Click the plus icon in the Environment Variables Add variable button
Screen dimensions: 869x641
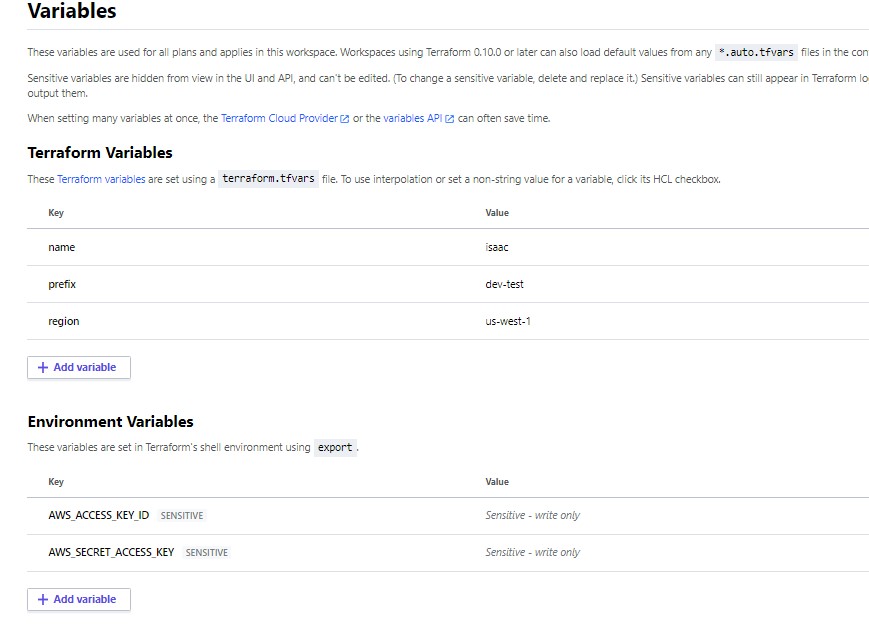coord(42,599)
